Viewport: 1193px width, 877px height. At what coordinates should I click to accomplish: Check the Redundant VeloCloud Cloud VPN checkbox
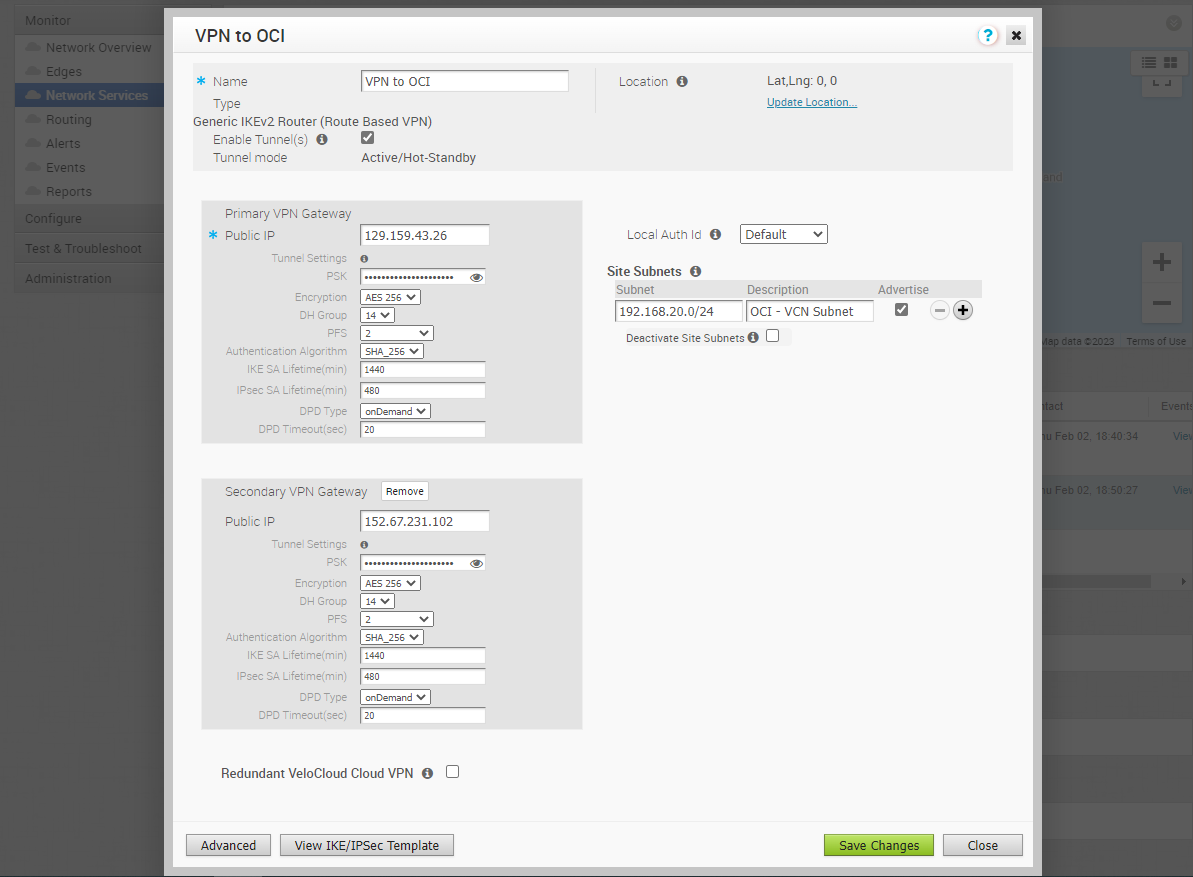click(x=453, y=771)
